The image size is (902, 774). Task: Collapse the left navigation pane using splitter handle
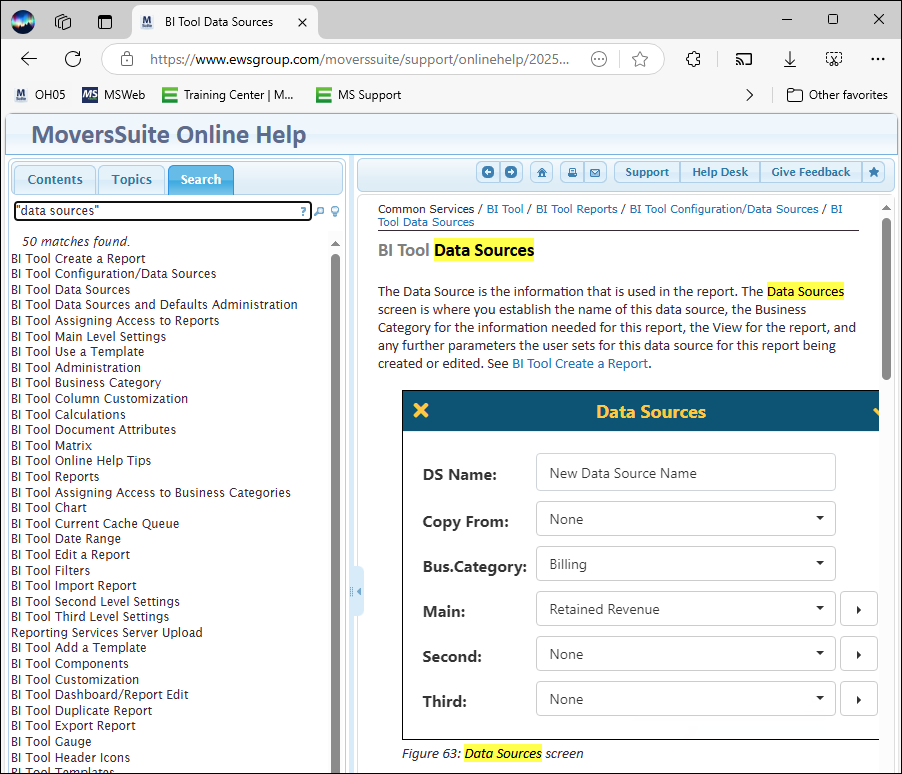point(357,592)
